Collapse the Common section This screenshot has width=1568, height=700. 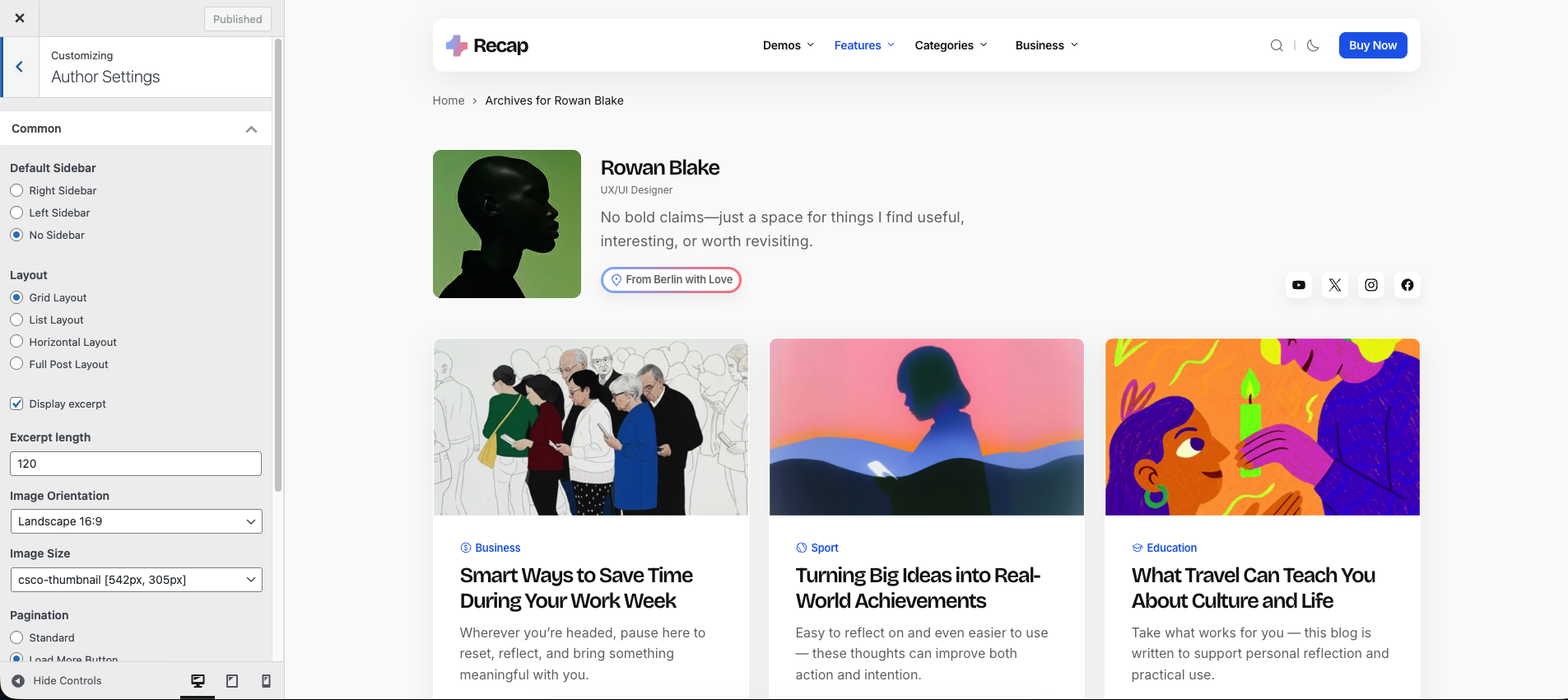tap(251, 129)
